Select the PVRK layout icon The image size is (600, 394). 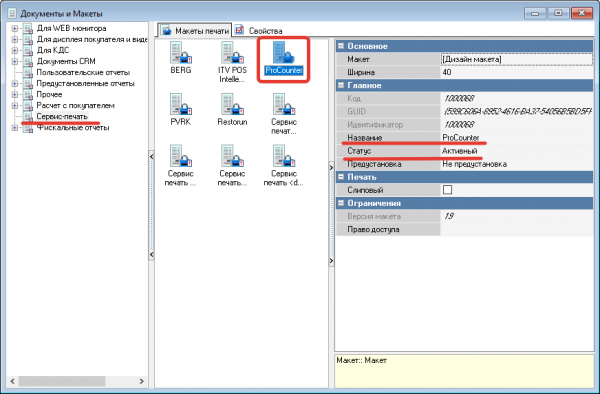(181, 104)
